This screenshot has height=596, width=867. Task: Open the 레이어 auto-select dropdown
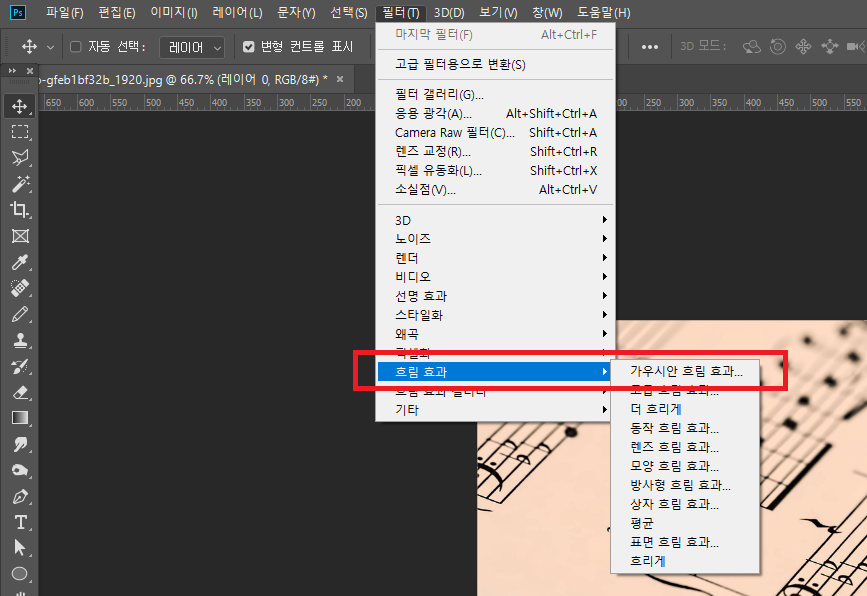[x=191, y=47]
